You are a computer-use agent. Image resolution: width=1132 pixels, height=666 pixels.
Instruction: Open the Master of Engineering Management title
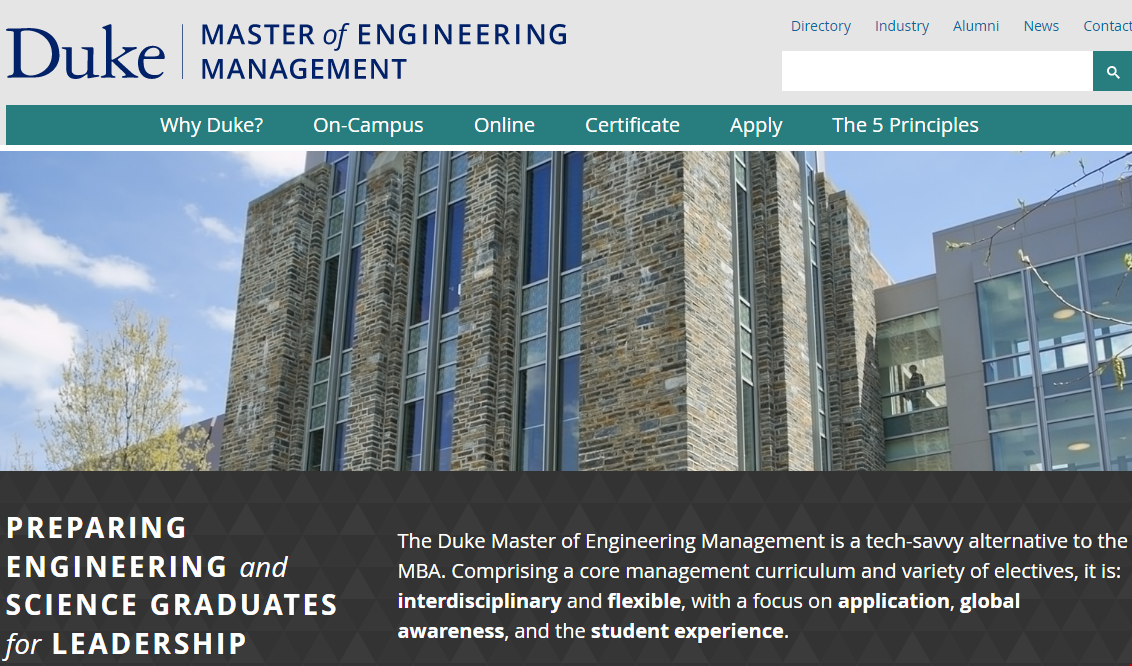(x=383, y=52)
